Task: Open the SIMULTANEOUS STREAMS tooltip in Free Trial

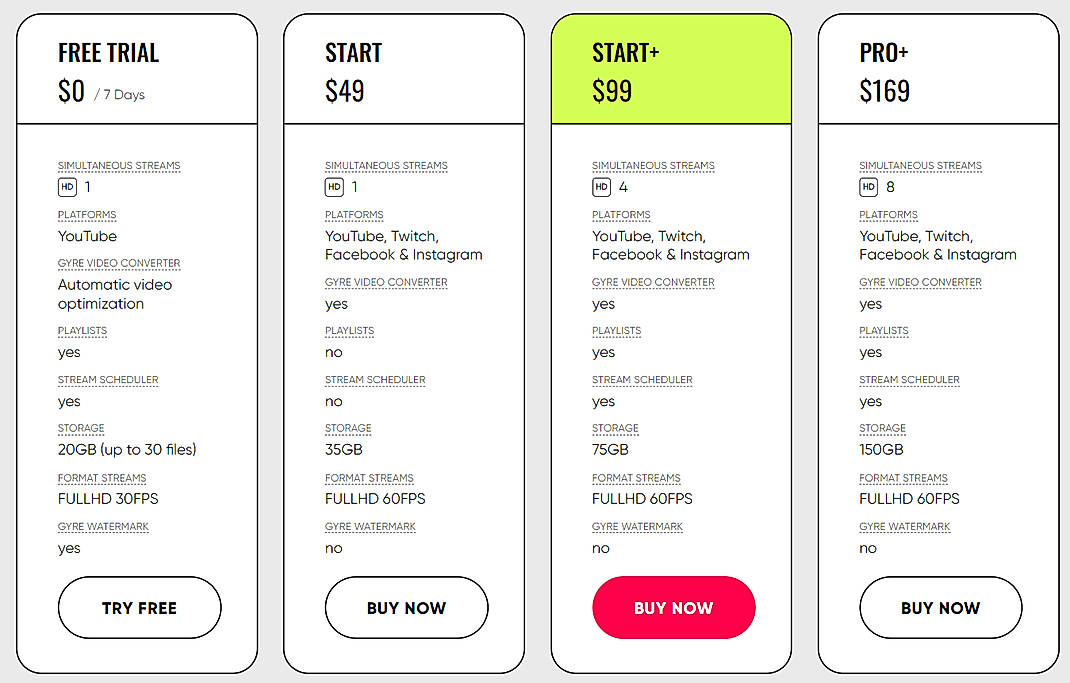Action: (119, 165)
